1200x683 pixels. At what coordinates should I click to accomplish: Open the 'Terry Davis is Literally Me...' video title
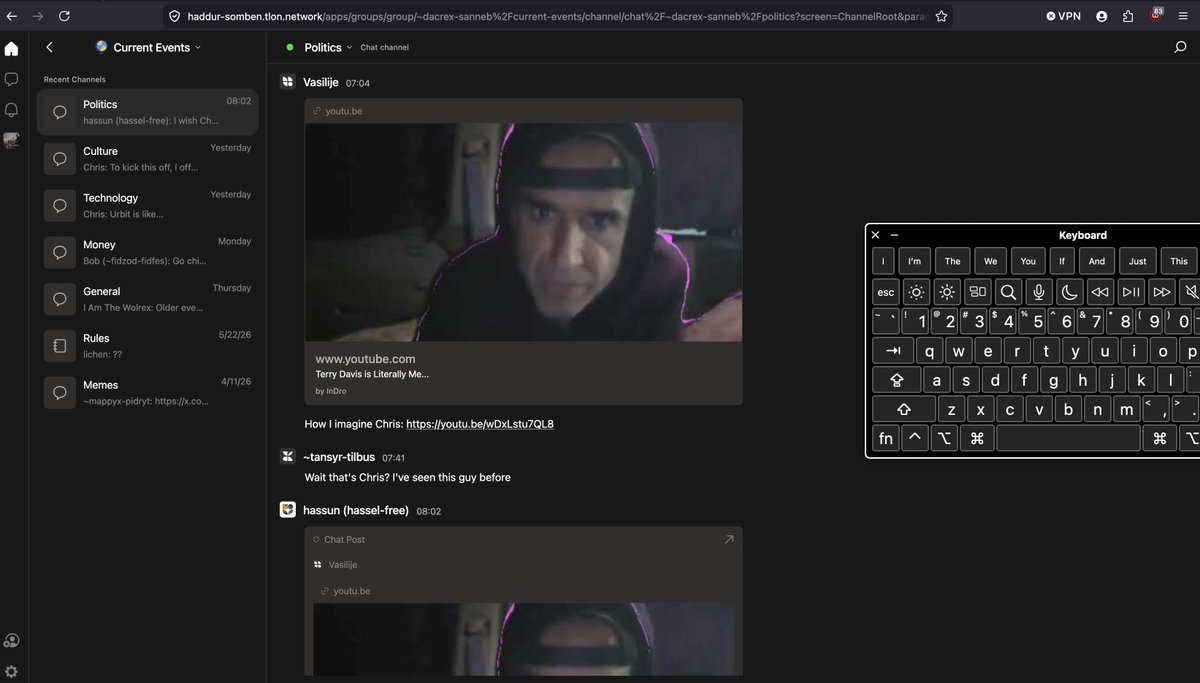(x=372, y=374)
